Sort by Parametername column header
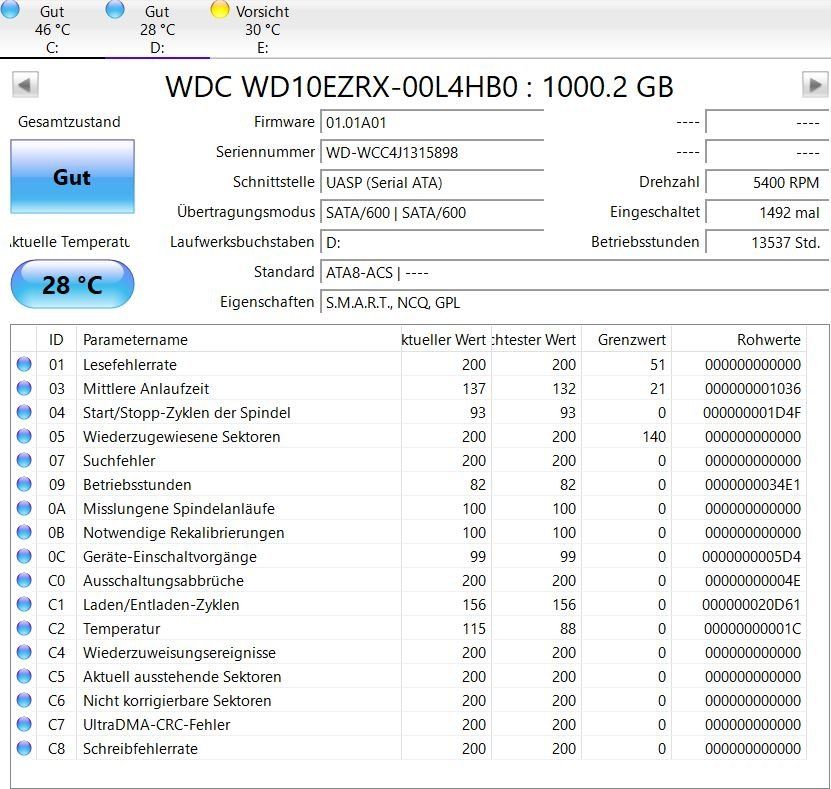The width and height of the screenshot is (831, 789). pyautogui.click(x=238, y=339)
